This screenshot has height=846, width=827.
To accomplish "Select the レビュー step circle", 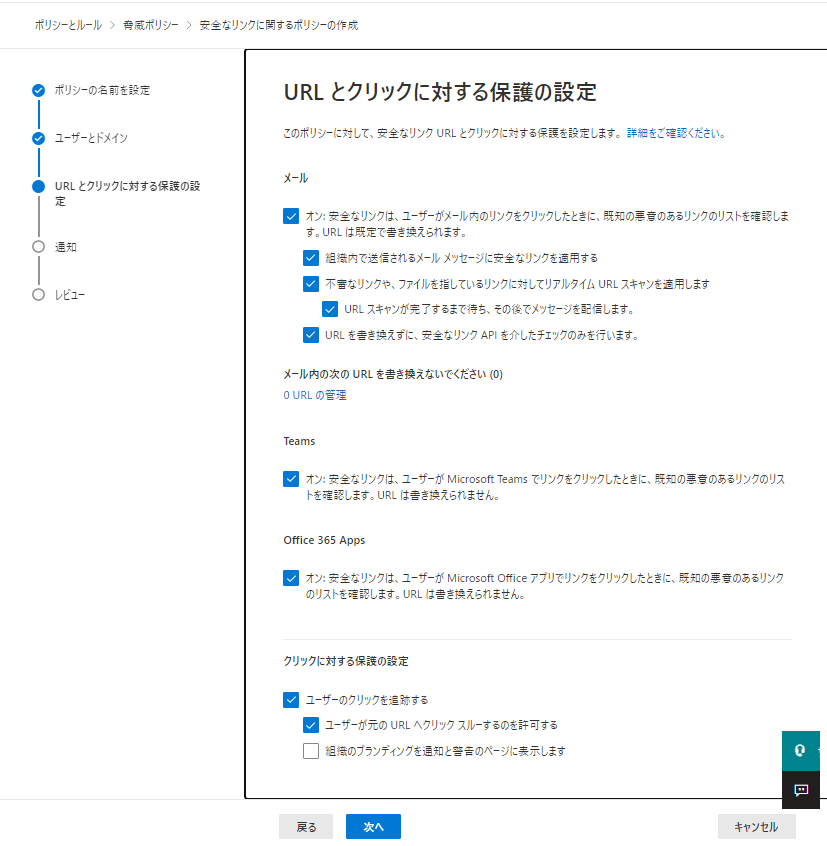I will (38, 294).
